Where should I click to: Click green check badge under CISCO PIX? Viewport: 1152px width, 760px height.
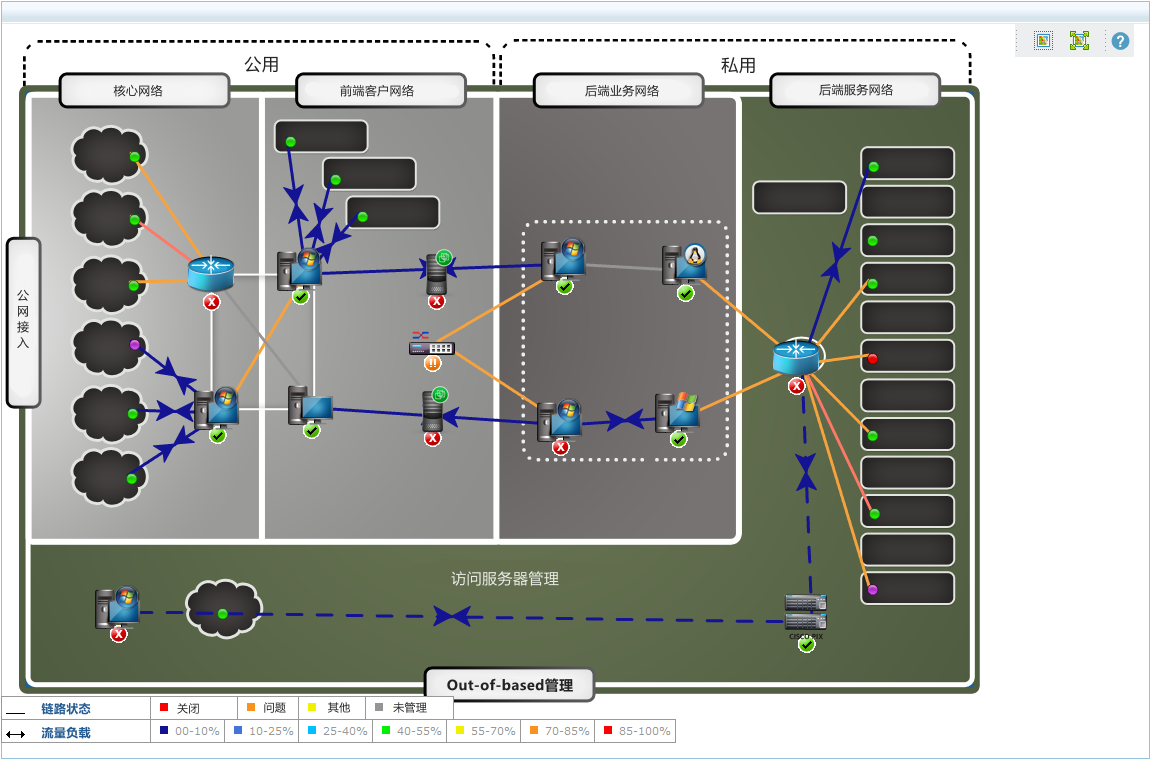(807, 645)
